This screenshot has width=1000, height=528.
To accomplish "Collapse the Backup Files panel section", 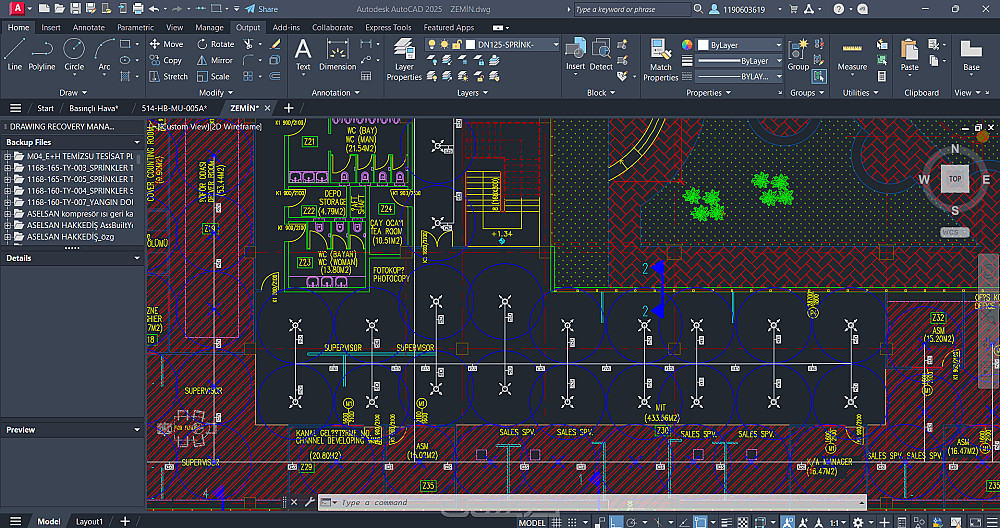I will (137, 142).
